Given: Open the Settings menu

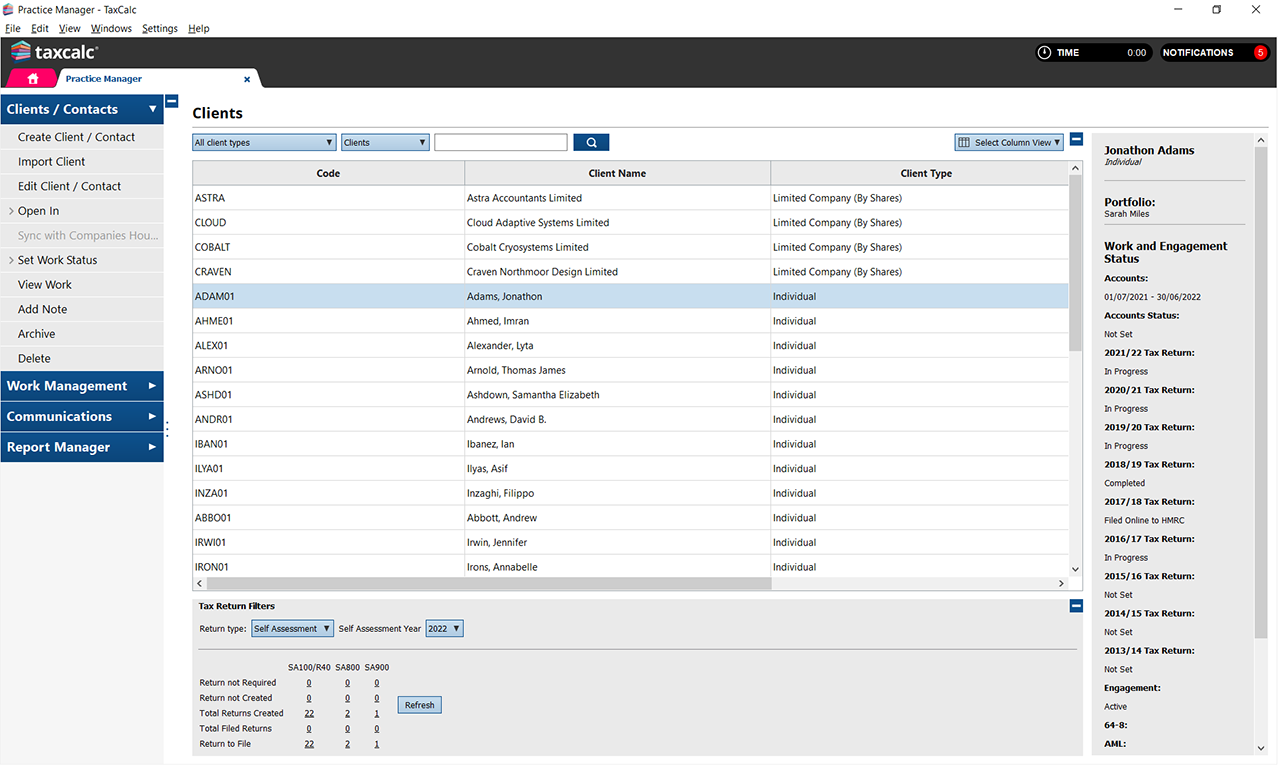Looking at the screenshot, I should coord(160,28).
